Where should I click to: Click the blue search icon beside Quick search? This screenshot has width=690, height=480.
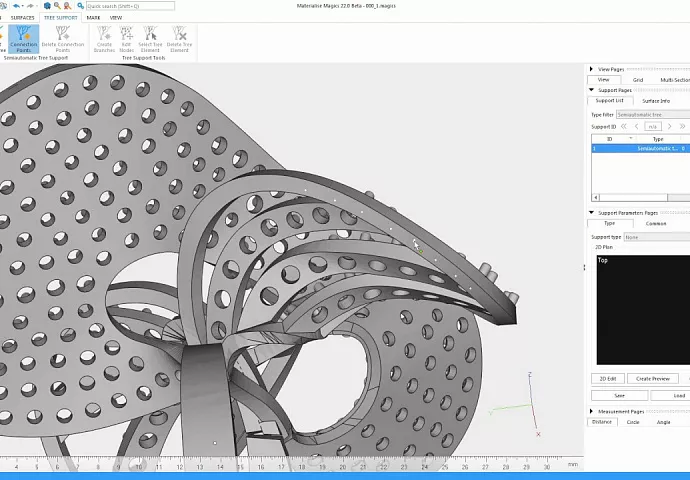click(81, 6)
